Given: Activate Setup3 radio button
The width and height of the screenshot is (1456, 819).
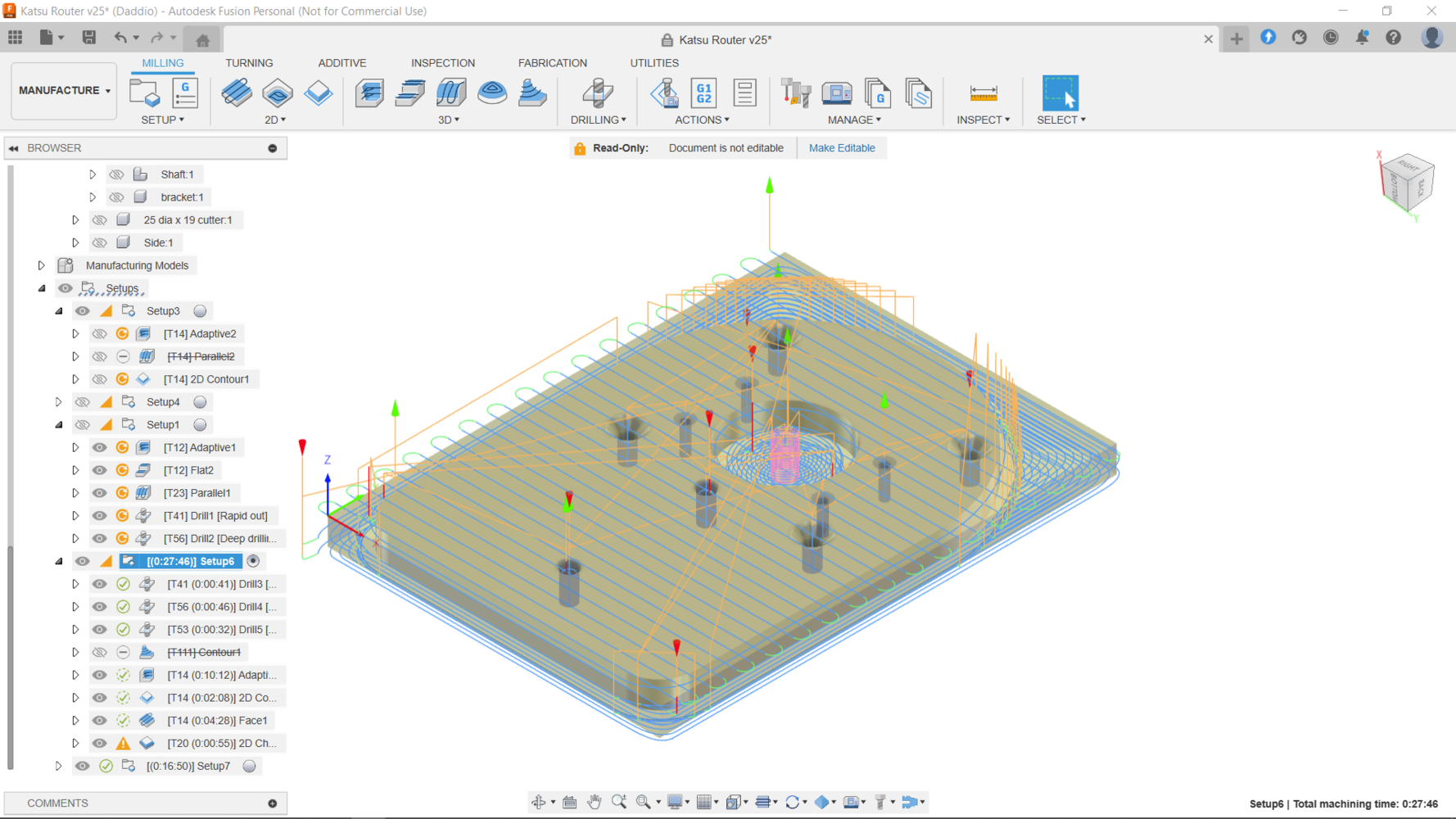Looking at the screenshot, I should point(200,311).
